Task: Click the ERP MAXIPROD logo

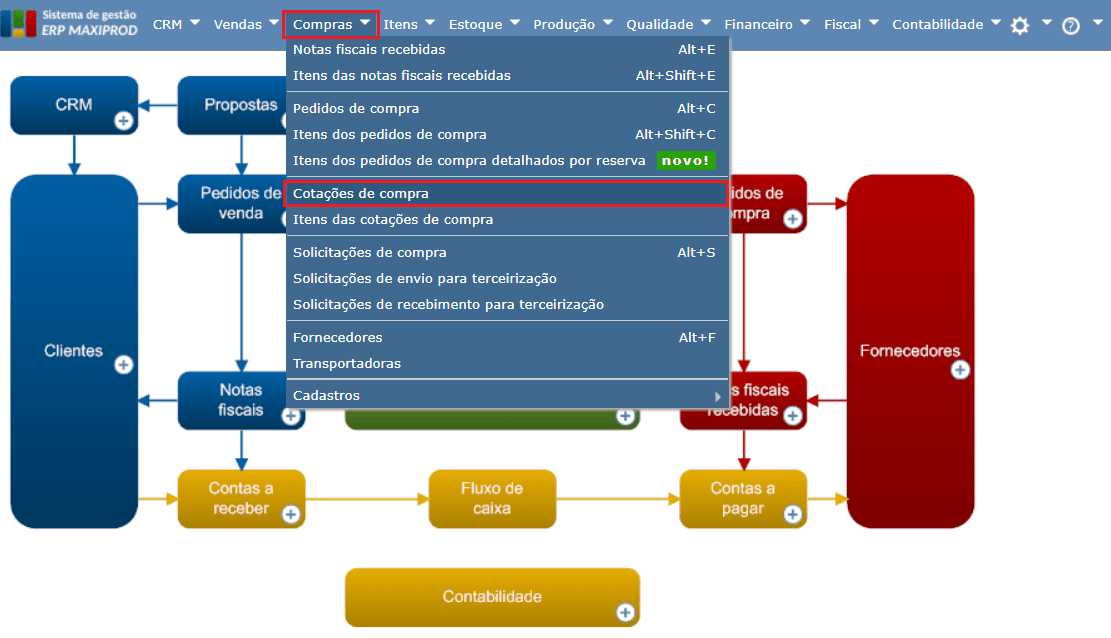Action: point(69,23)
